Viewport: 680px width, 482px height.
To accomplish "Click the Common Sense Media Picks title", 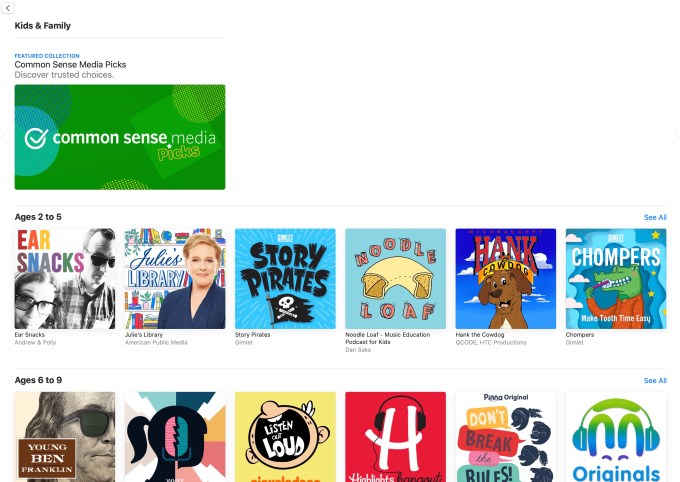I will point(70,65).
